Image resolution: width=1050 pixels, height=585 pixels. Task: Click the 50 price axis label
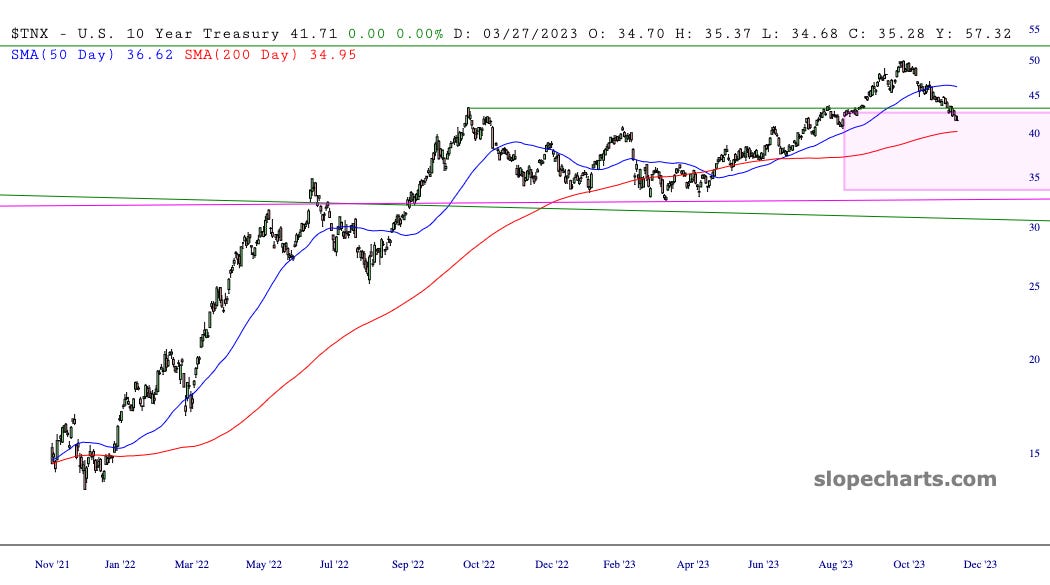tap(1034, 60)
